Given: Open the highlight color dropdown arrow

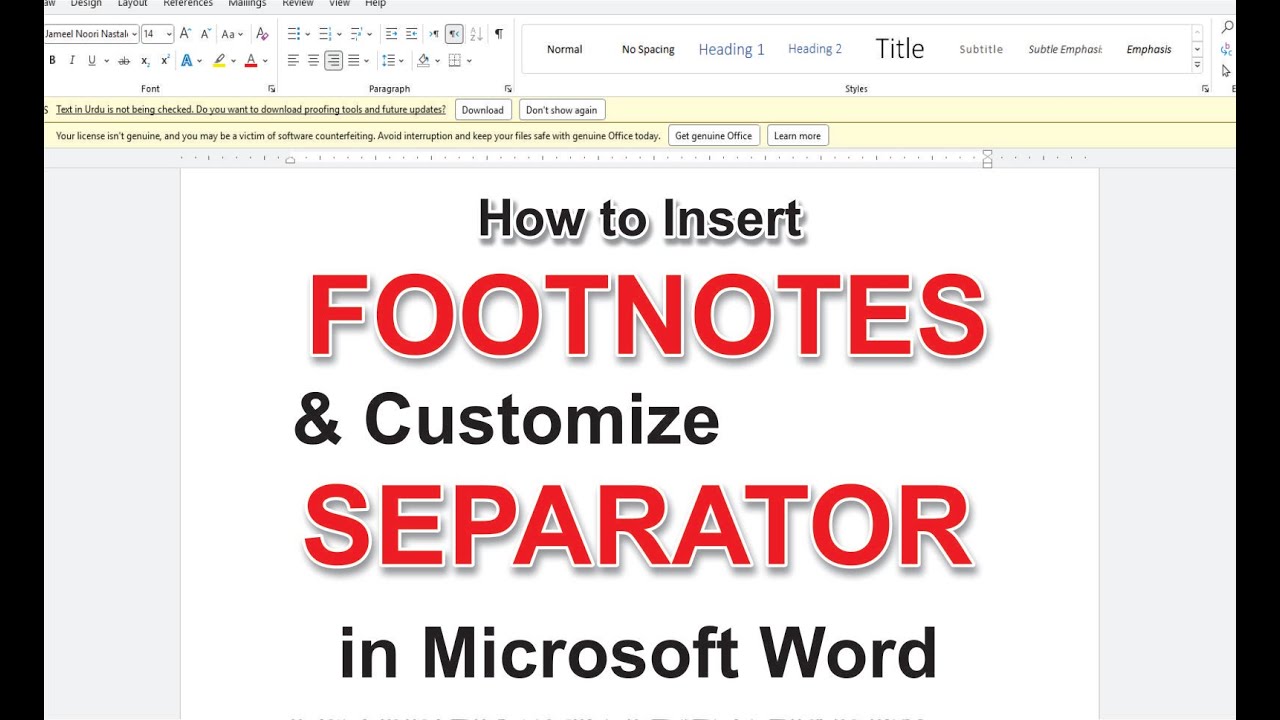Looking at the screenshot, I should coord(232,61).
